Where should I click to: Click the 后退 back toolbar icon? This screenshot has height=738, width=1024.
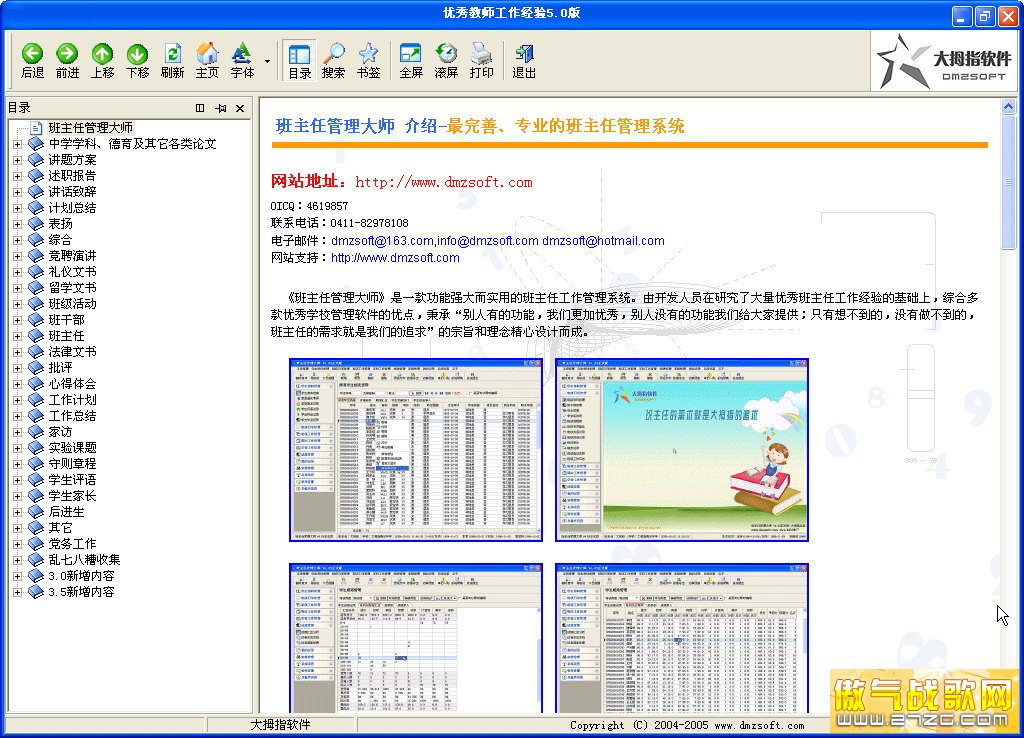pyautogui.click(x=32, y=61)
